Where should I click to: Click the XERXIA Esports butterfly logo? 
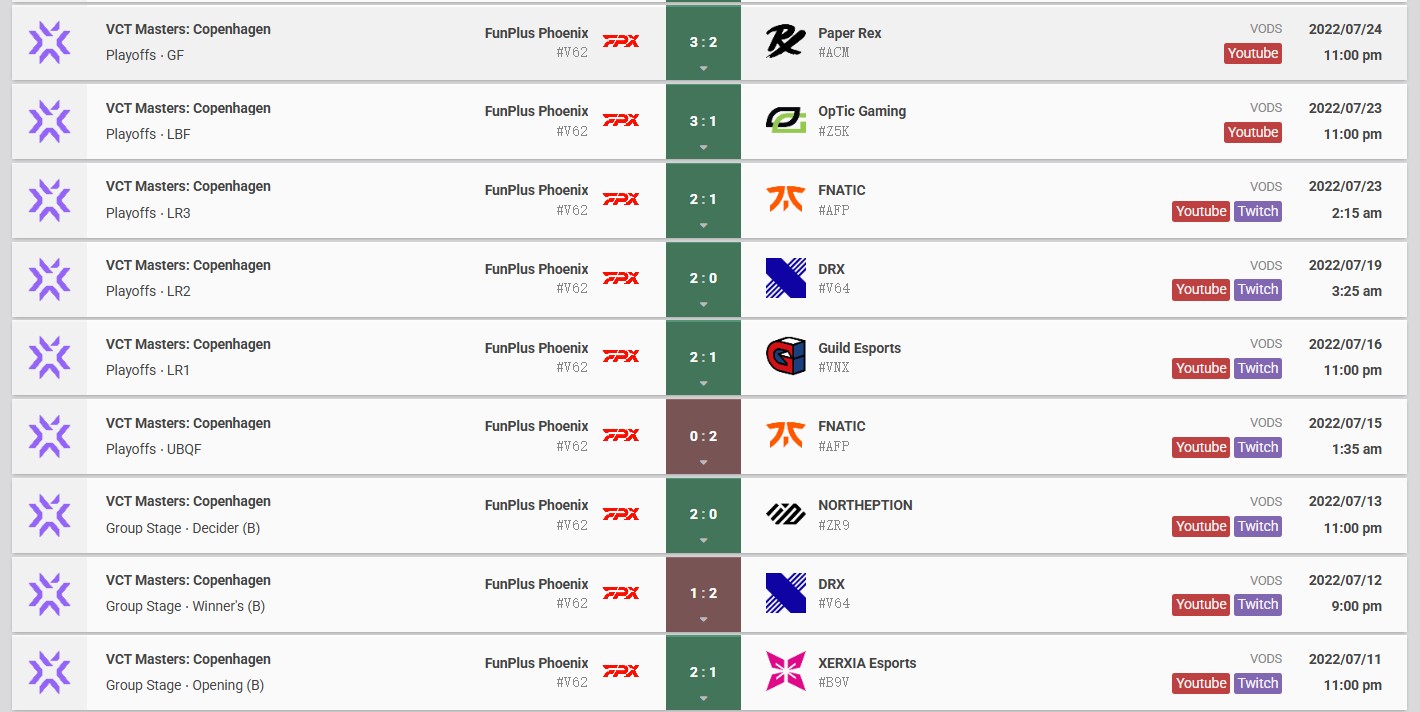click(785, 671)
